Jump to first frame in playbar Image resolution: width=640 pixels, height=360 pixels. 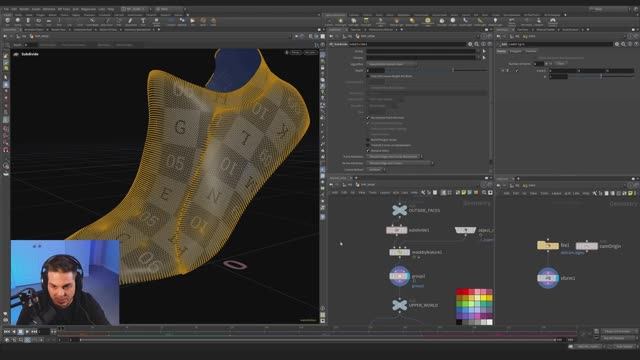7,332
